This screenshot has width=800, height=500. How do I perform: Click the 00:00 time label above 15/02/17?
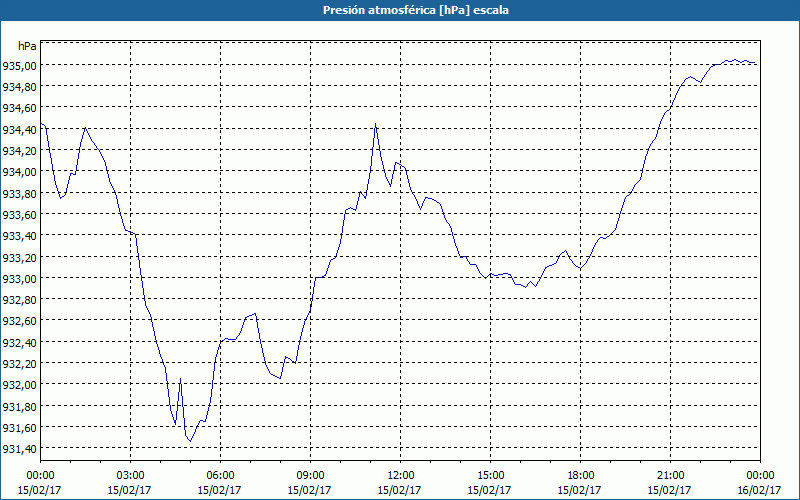(40, 476)
